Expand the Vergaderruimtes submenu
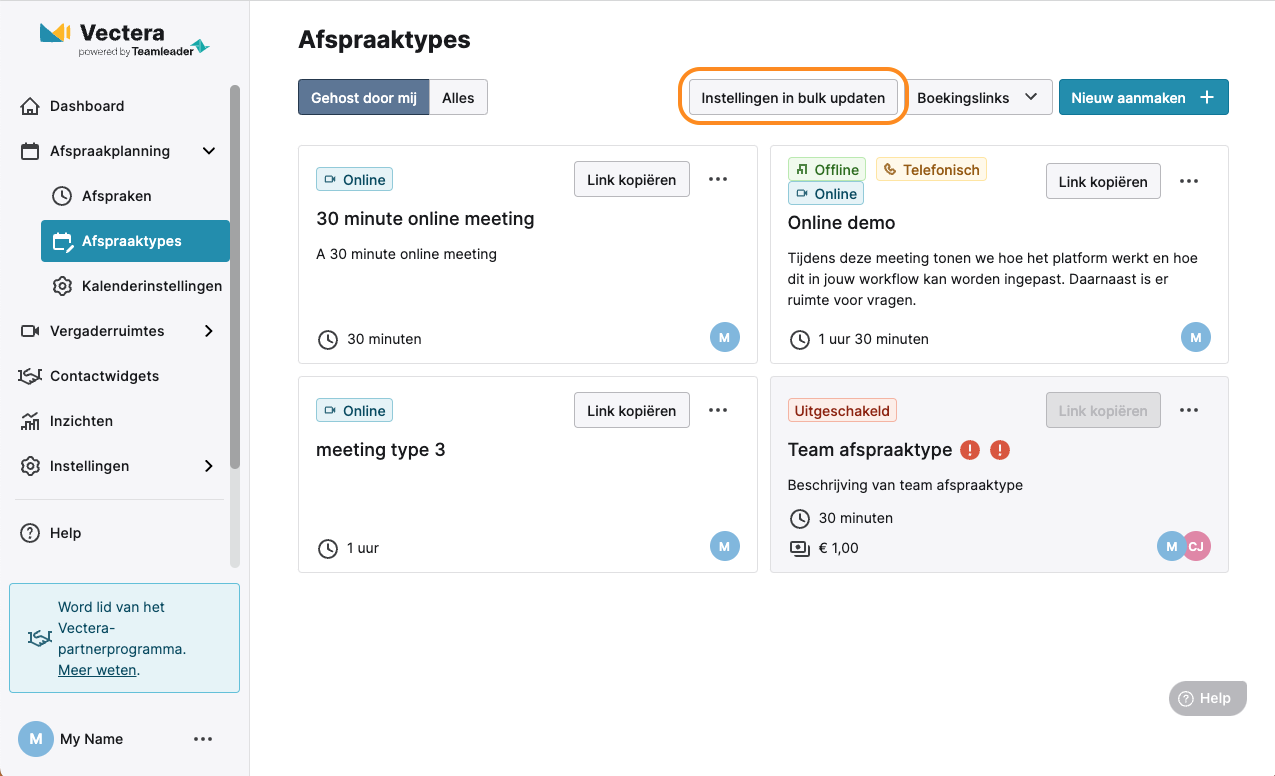1275x776 pixels. (209, 331)
